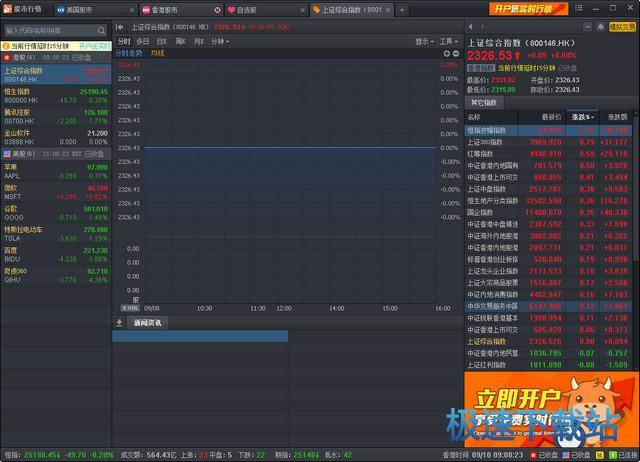The width and height of the screenshot is (640, 462).
Task: Click the 立即开户 advertisement banner
Action: 551,409
